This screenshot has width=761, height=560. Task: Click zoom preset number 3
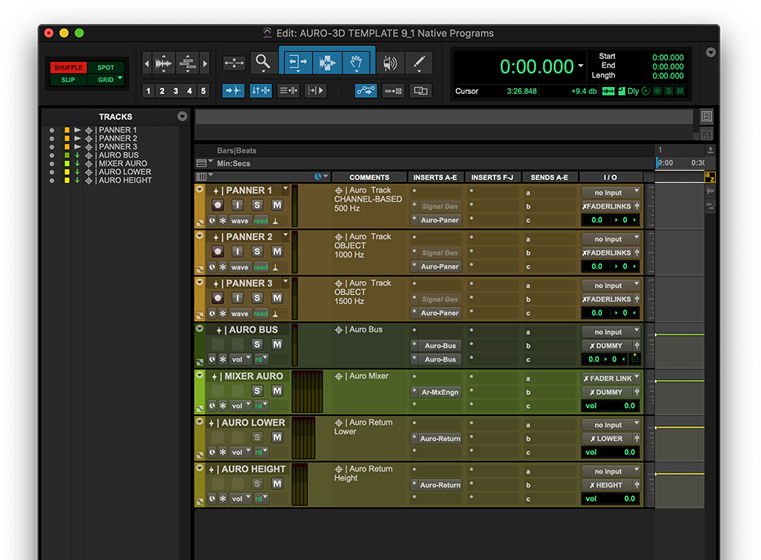[x=176, y=91]
